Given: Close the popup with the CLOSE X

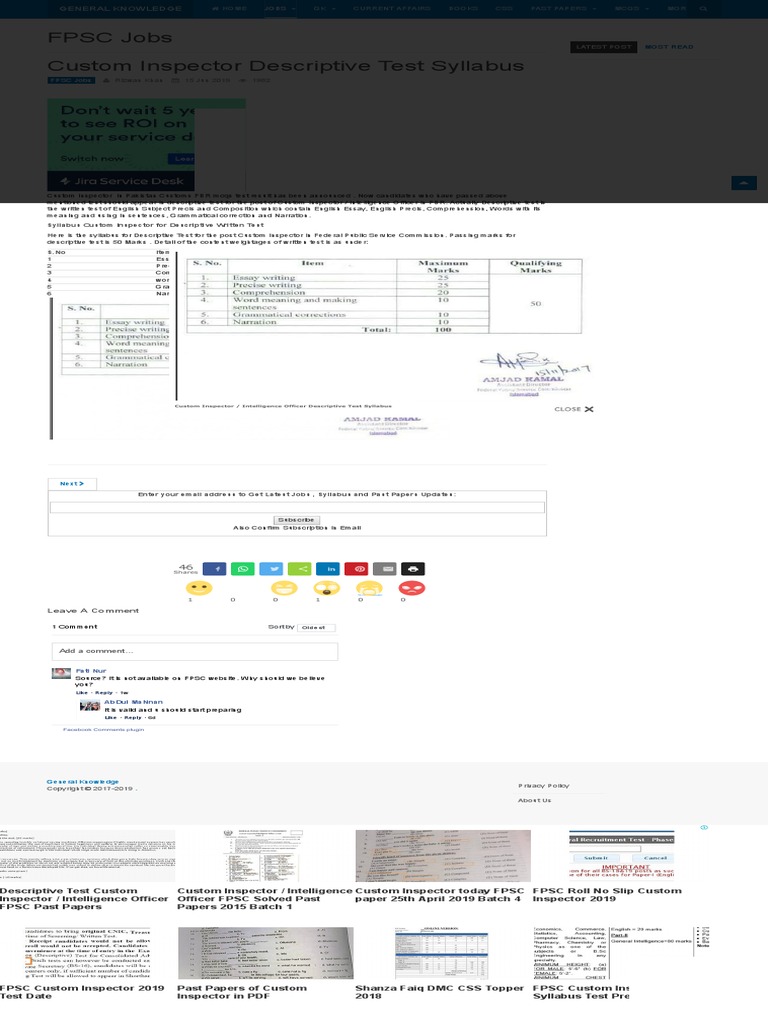Looking at the screenshot, I should 574,409.
